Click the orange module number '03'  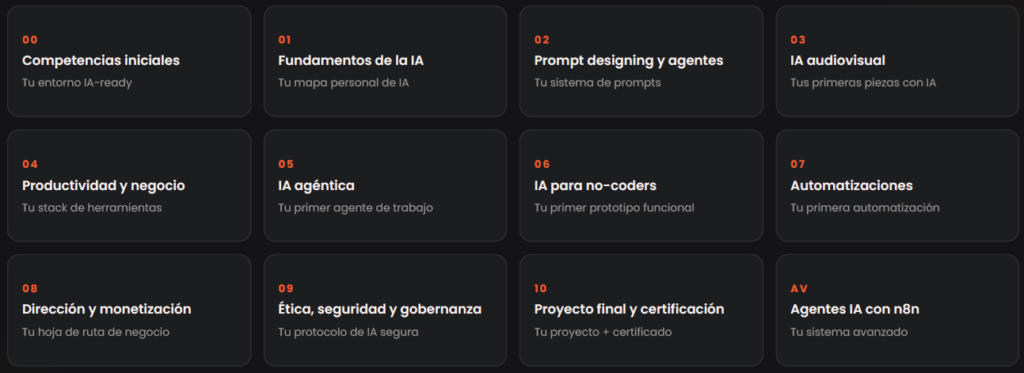(x=798, y=40)
